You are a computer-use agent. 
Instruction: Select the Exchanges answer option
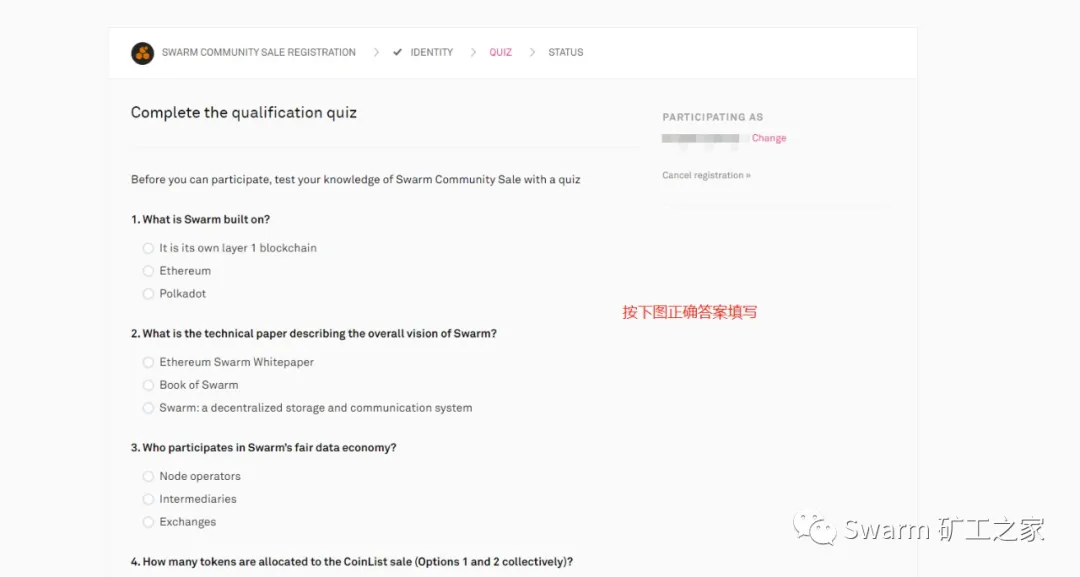coord(148,522)
